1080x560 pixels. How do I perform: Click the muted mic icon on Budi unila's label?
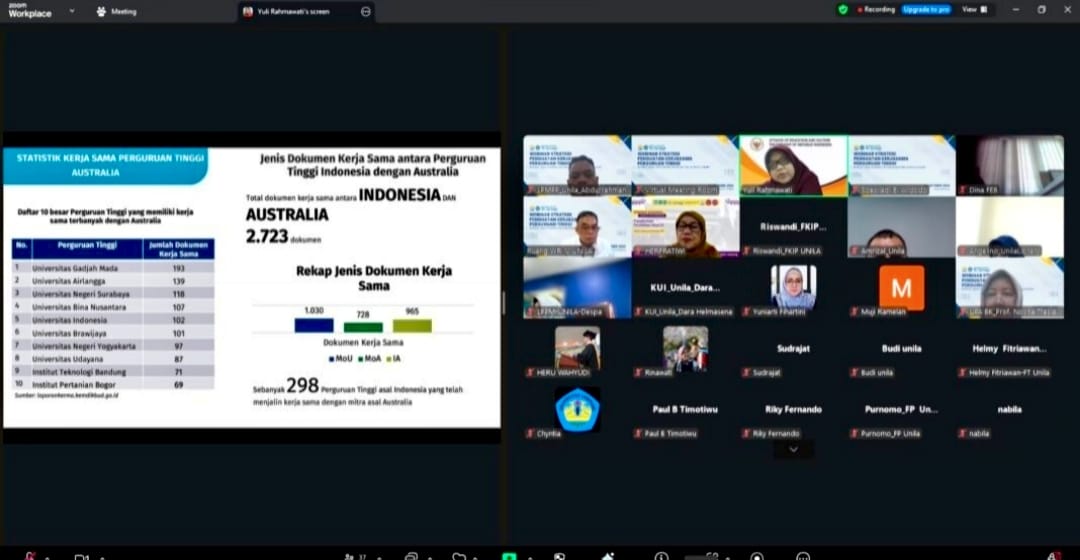pyautogui.click(x=855, y=373)
